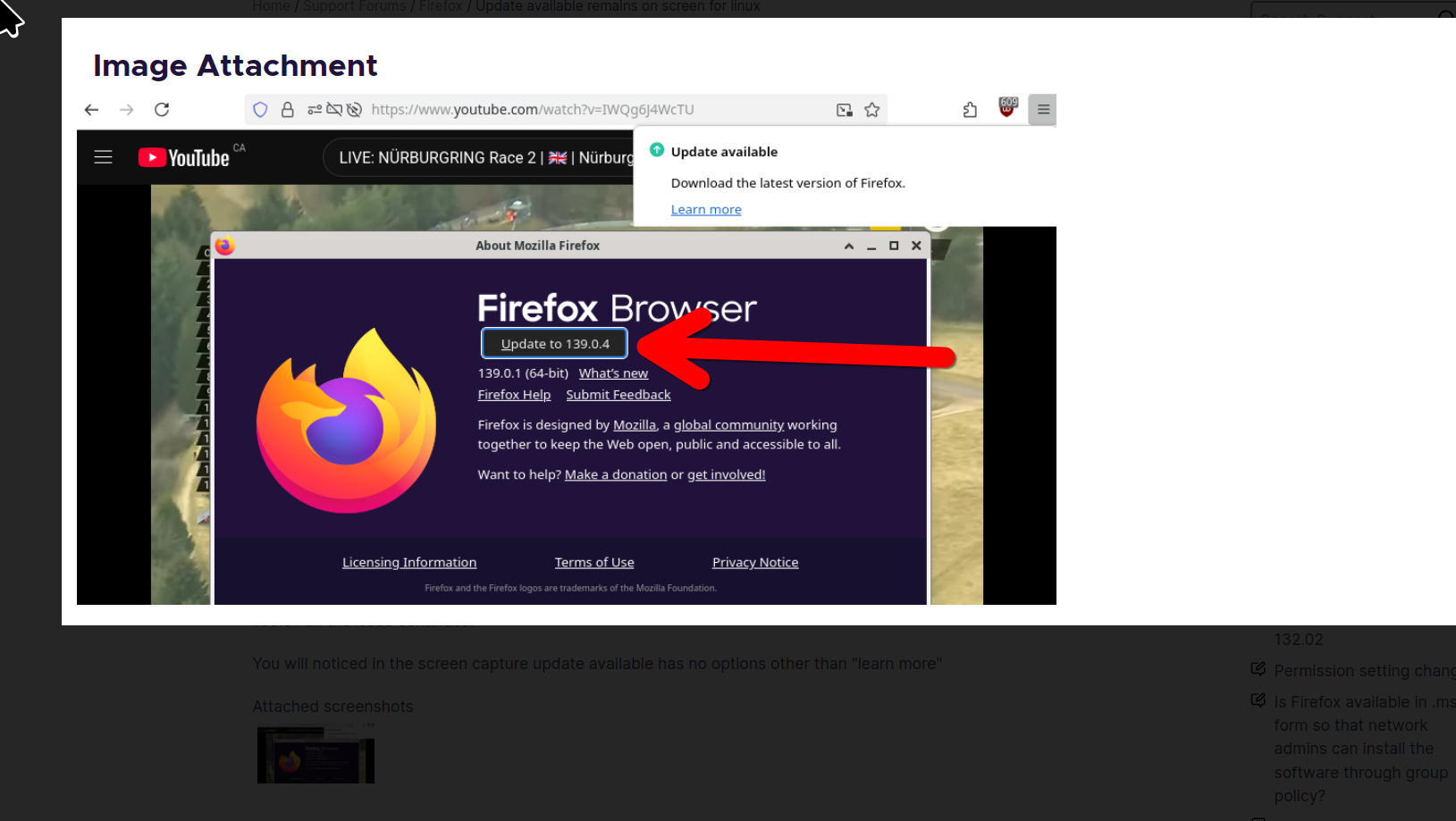Open the Firefox breadcrumb link
Viewport: 1456px width, 821px height.
click(441, 7)
